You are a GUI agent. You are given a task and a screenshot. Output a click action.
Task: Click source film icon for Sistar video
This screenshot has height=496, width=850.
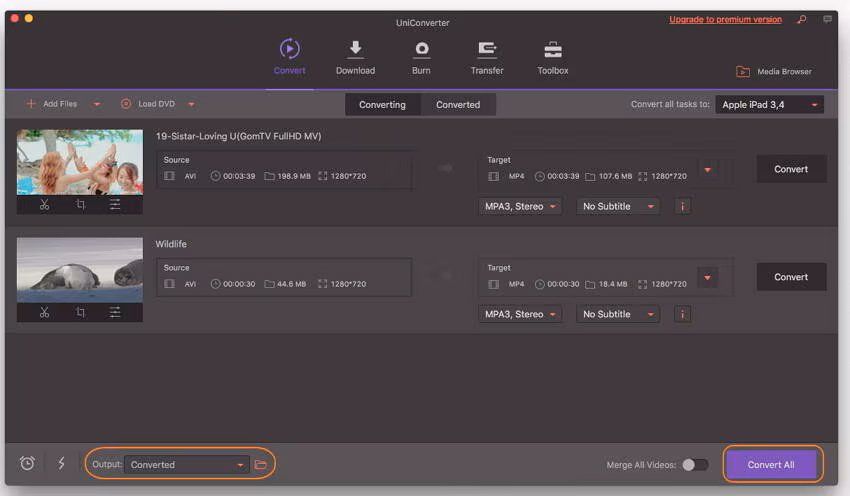click(x=169, y=176)
